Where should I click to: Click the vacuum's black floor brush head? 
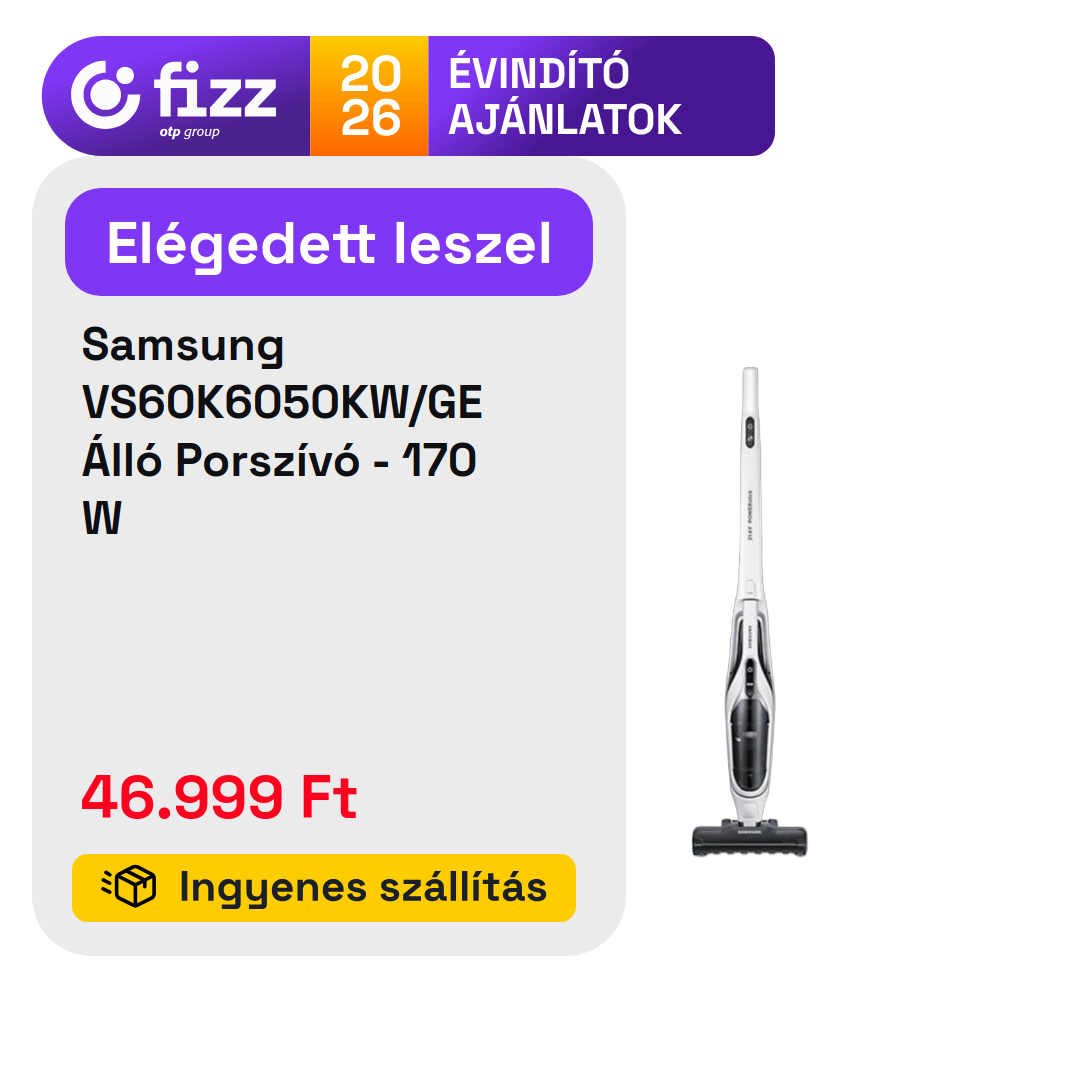point(749,839)
